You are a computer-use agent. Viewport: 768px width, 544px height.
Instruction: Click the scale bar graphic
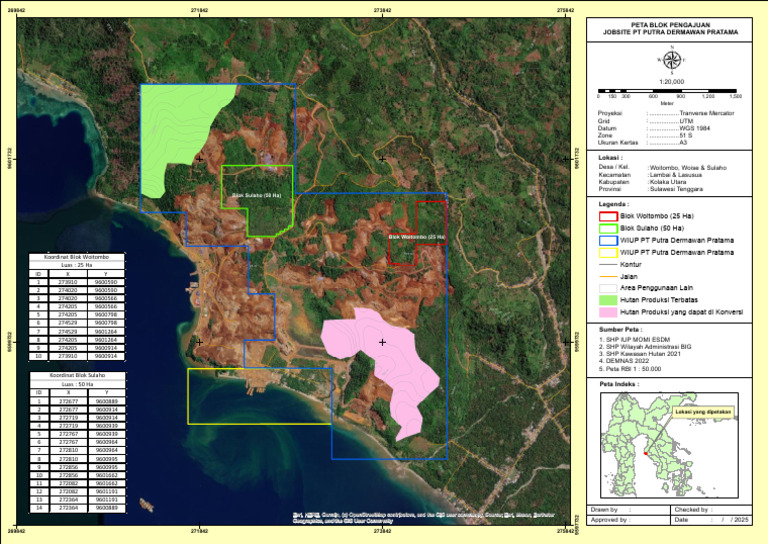667,91
